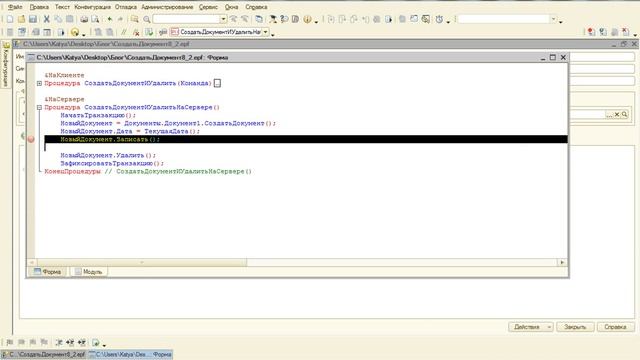
Task: Click code line НачатьТранзакцию();
Action: pyautogui.click(x=98, y=116)
